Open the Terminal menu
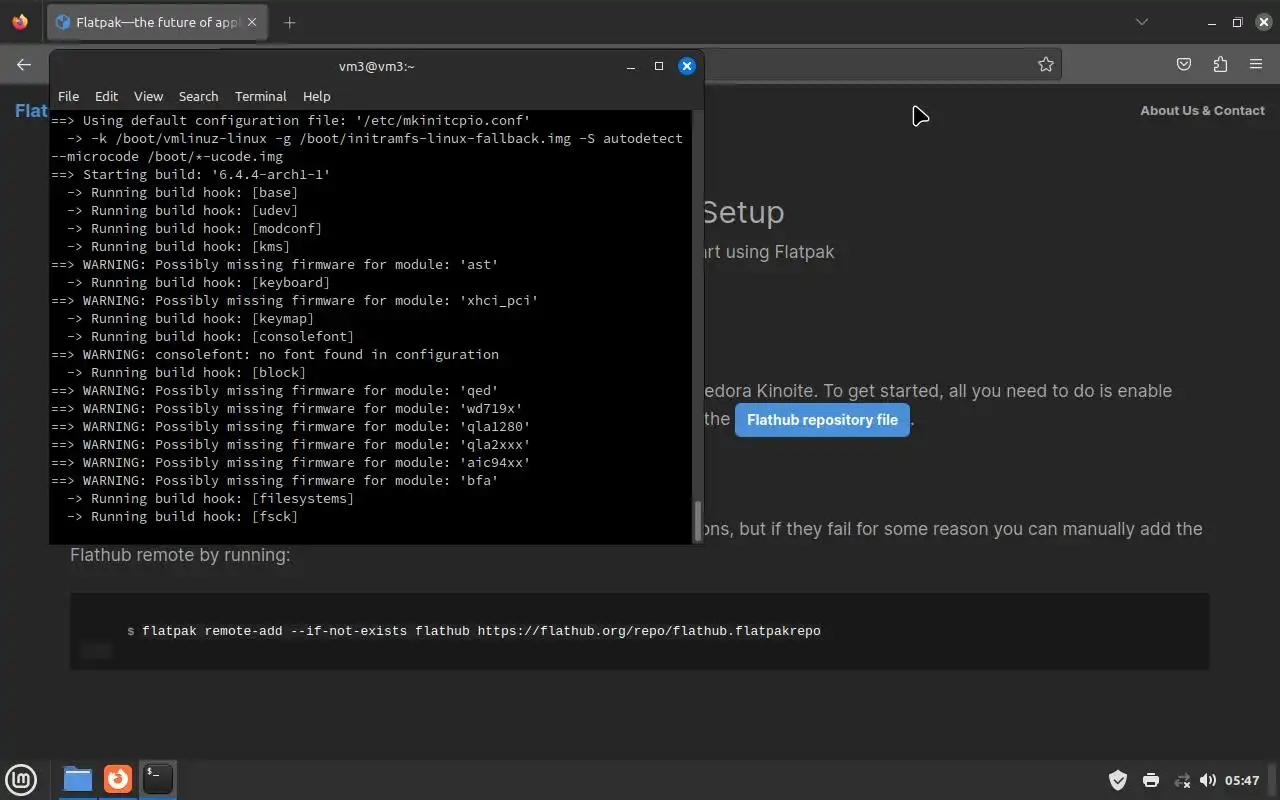The image size is (1280, 800). tap(260, 96)
